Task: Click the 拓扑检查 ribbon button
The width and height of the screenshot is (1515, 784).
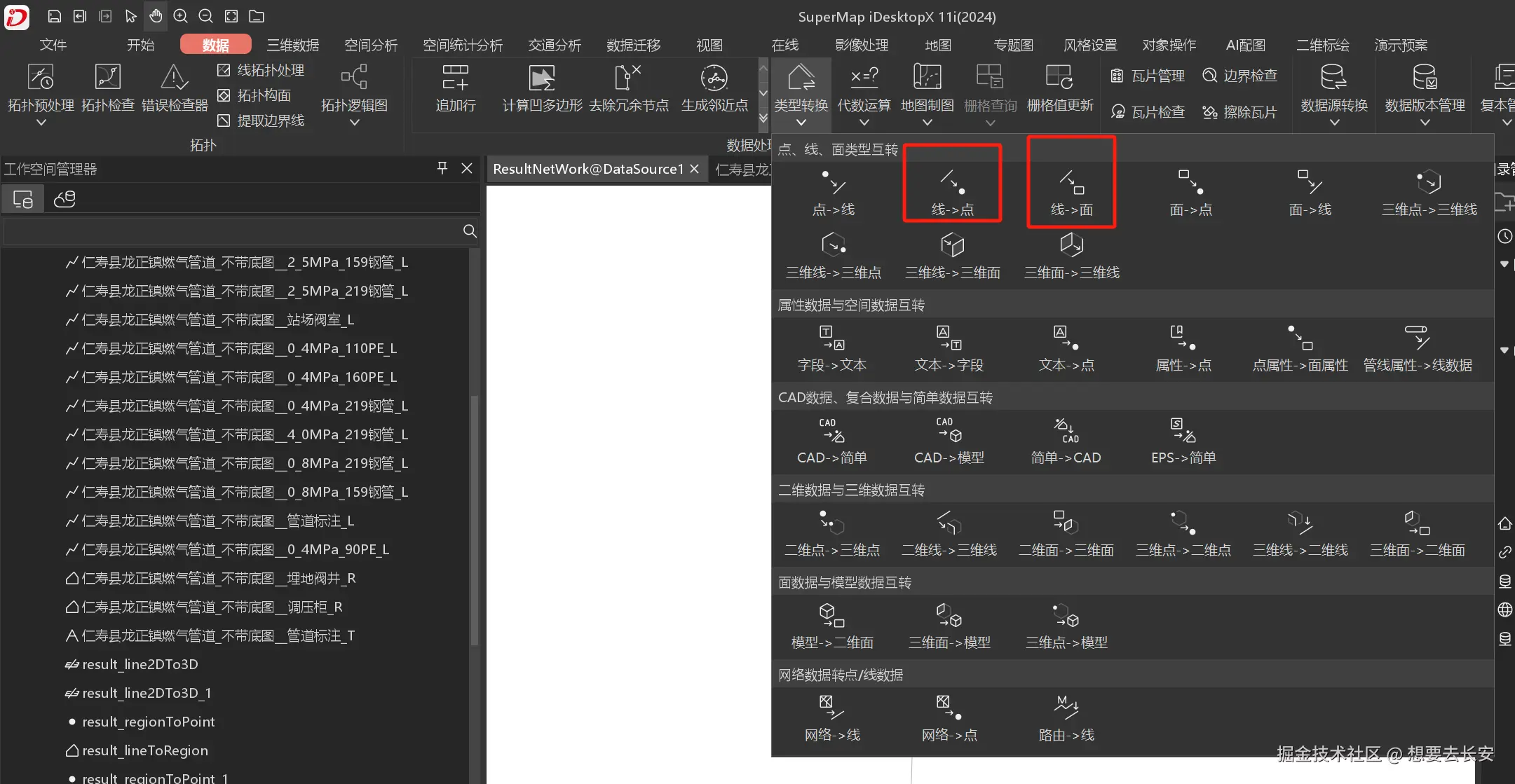Action: point(108,88)
